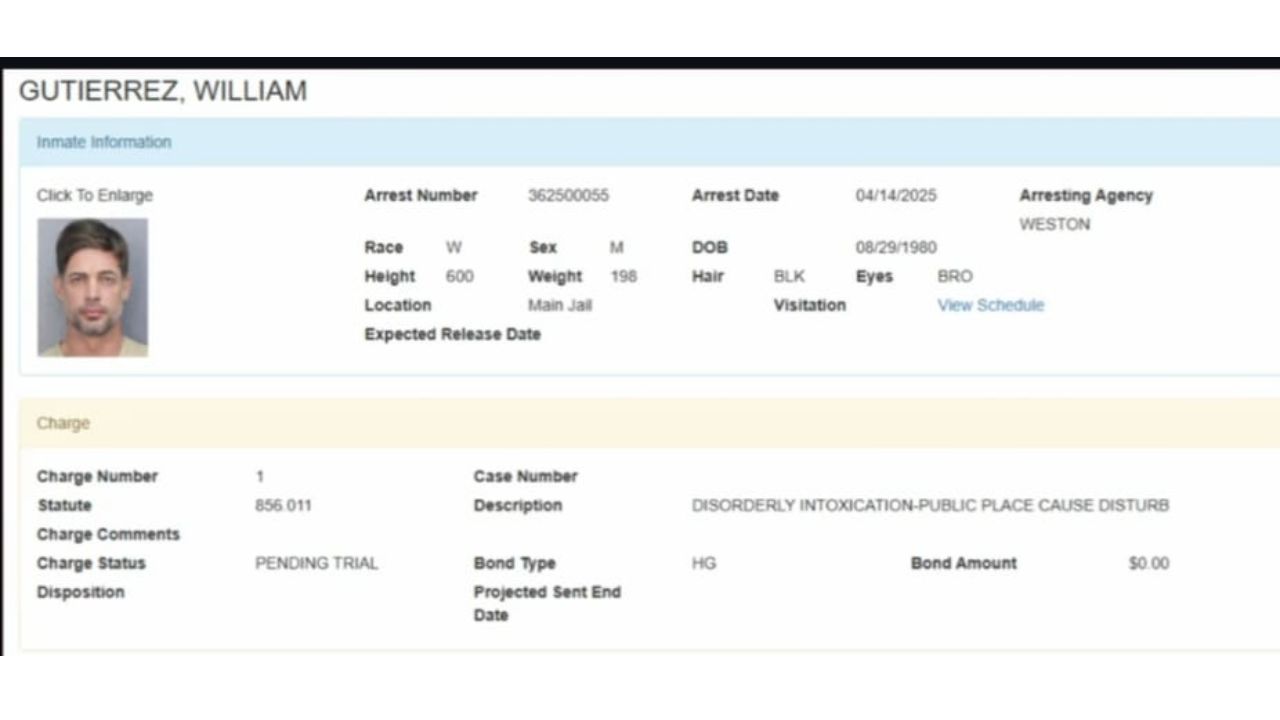
Task: Select the birth date 08/29/1980
Action: tap(896, 247)
